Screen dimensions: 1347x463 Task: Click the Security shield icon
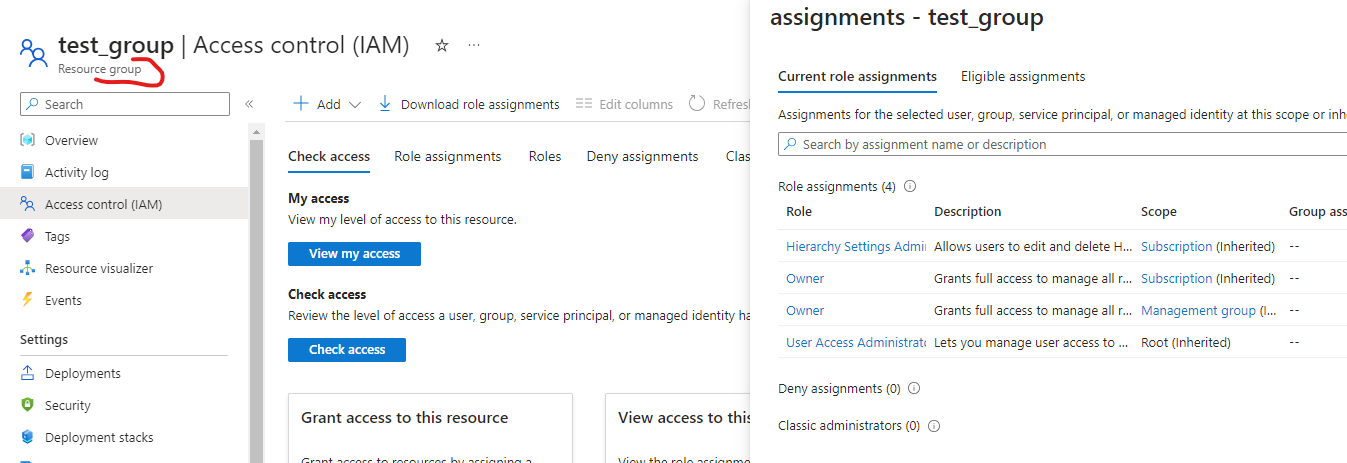click(28, 405)
